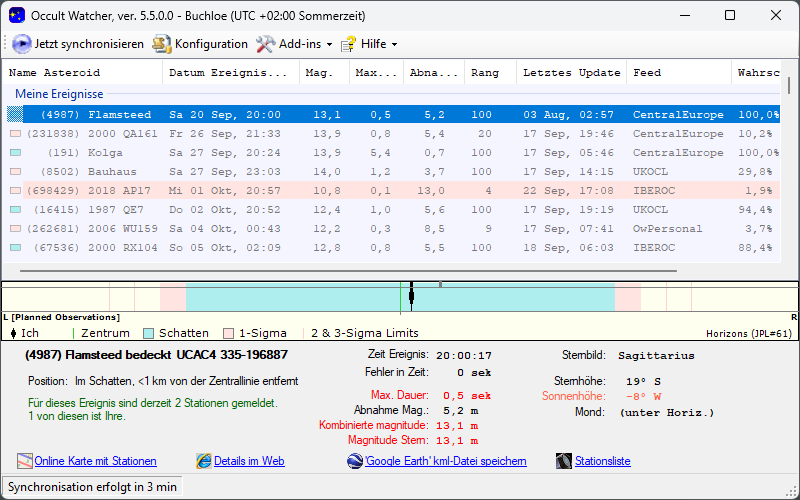The image size is (800, 500).
Task: Click the status flag of event Kolga
Action: [x=15, y=153]
